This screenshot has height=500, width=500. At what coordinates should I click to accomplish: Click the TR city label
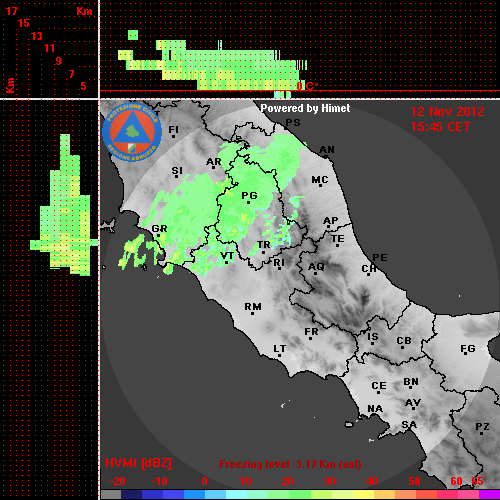(x=264, y=245)
